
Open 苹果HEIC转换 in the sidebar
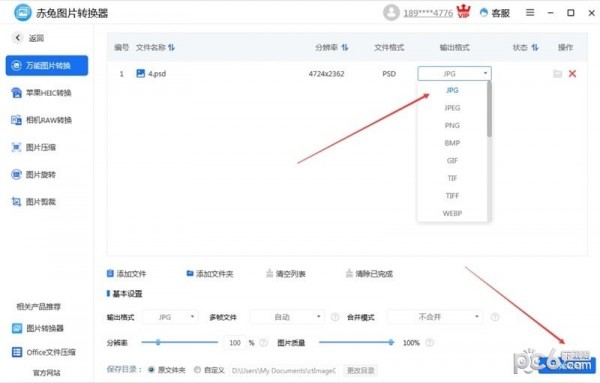click(41, 93)
